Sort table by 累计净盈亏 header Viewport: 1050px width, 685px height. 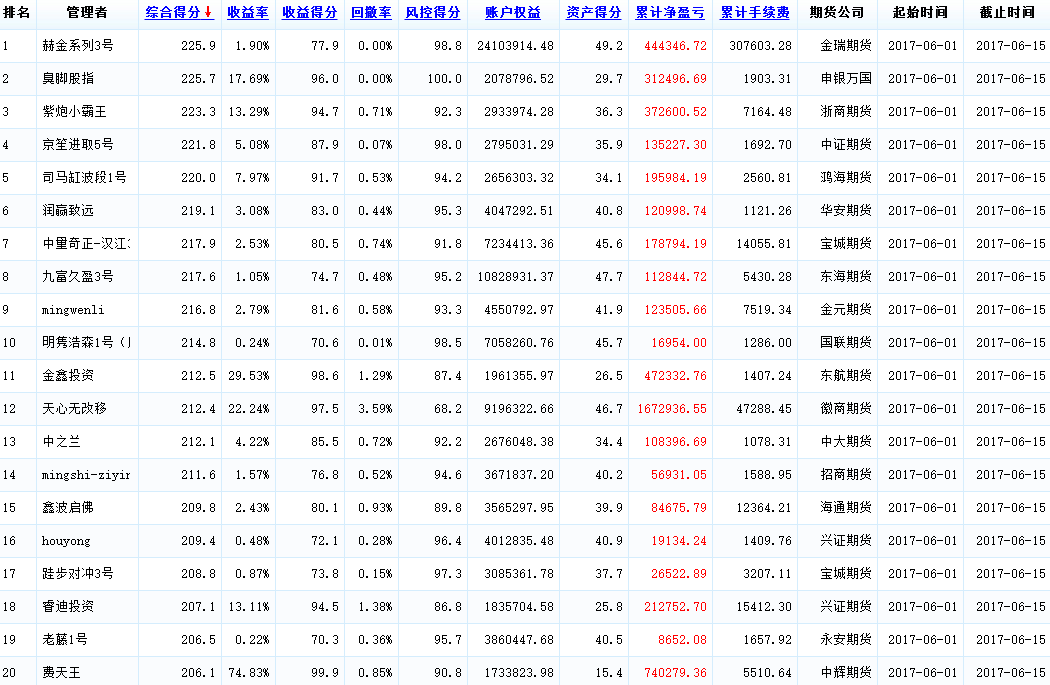coord(670,13)
